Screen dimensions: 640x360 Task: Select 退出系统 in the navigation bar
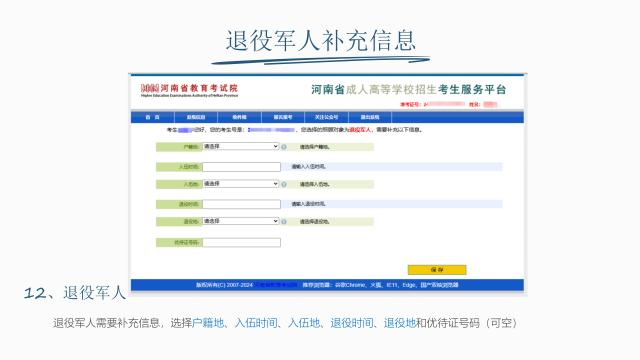(370, 117)
